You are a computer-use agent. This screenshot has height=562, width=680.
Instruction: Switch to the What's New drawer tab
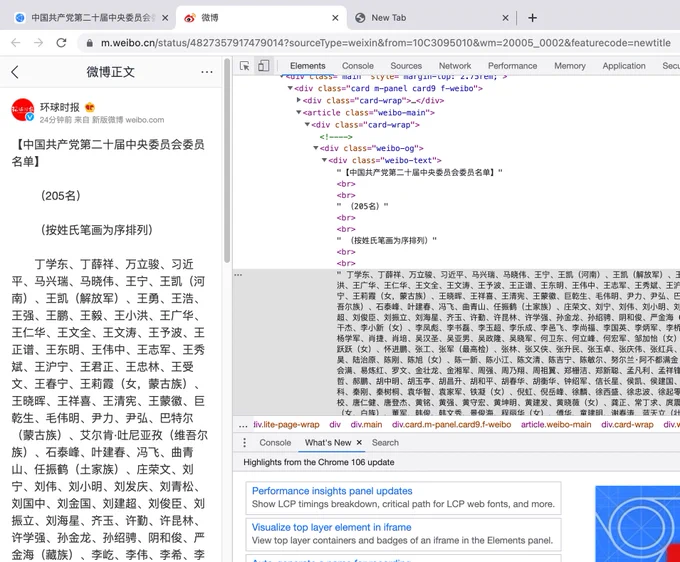coord(328,442)
